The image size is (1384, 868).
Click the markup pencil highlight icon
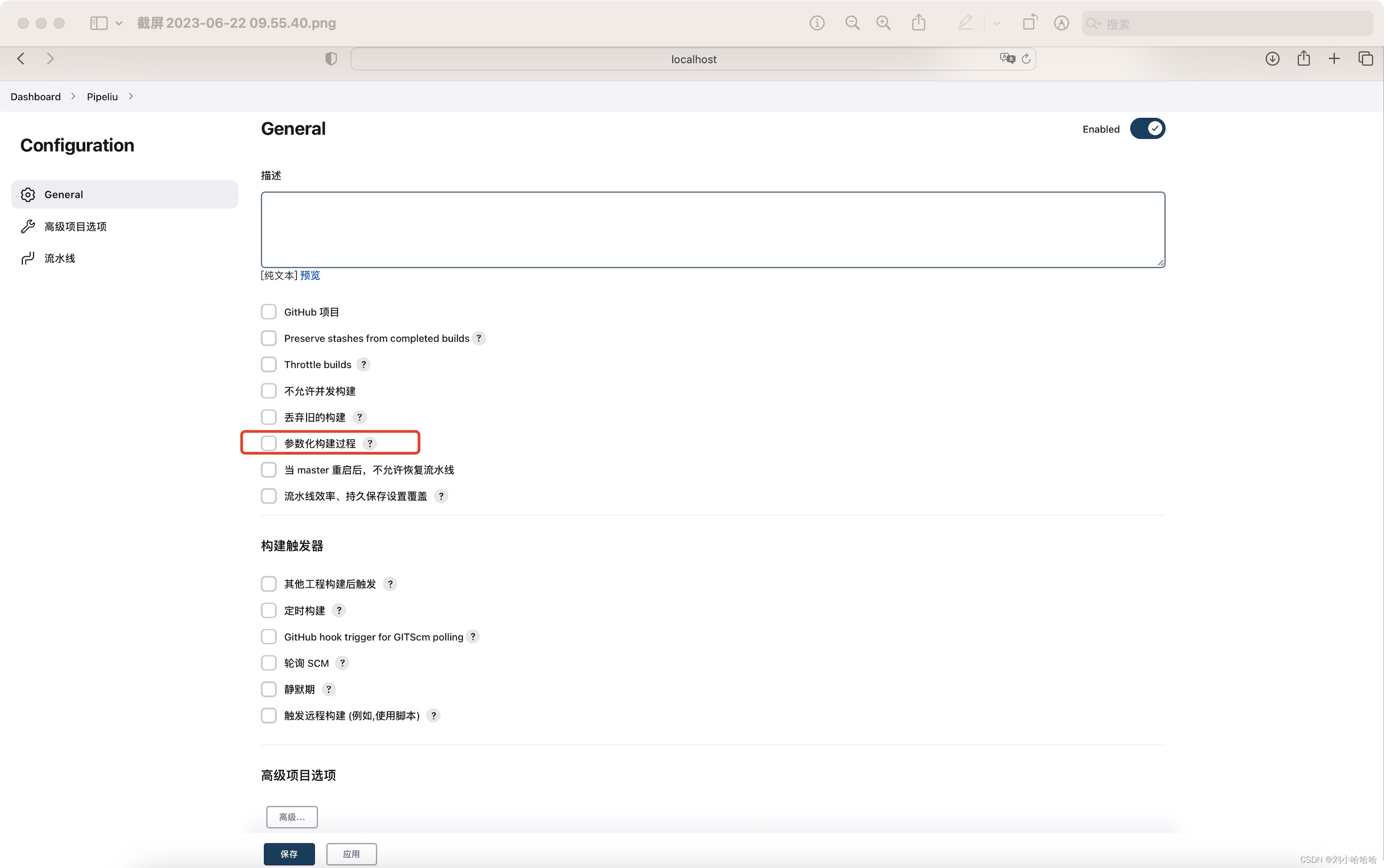click(965, 22)
